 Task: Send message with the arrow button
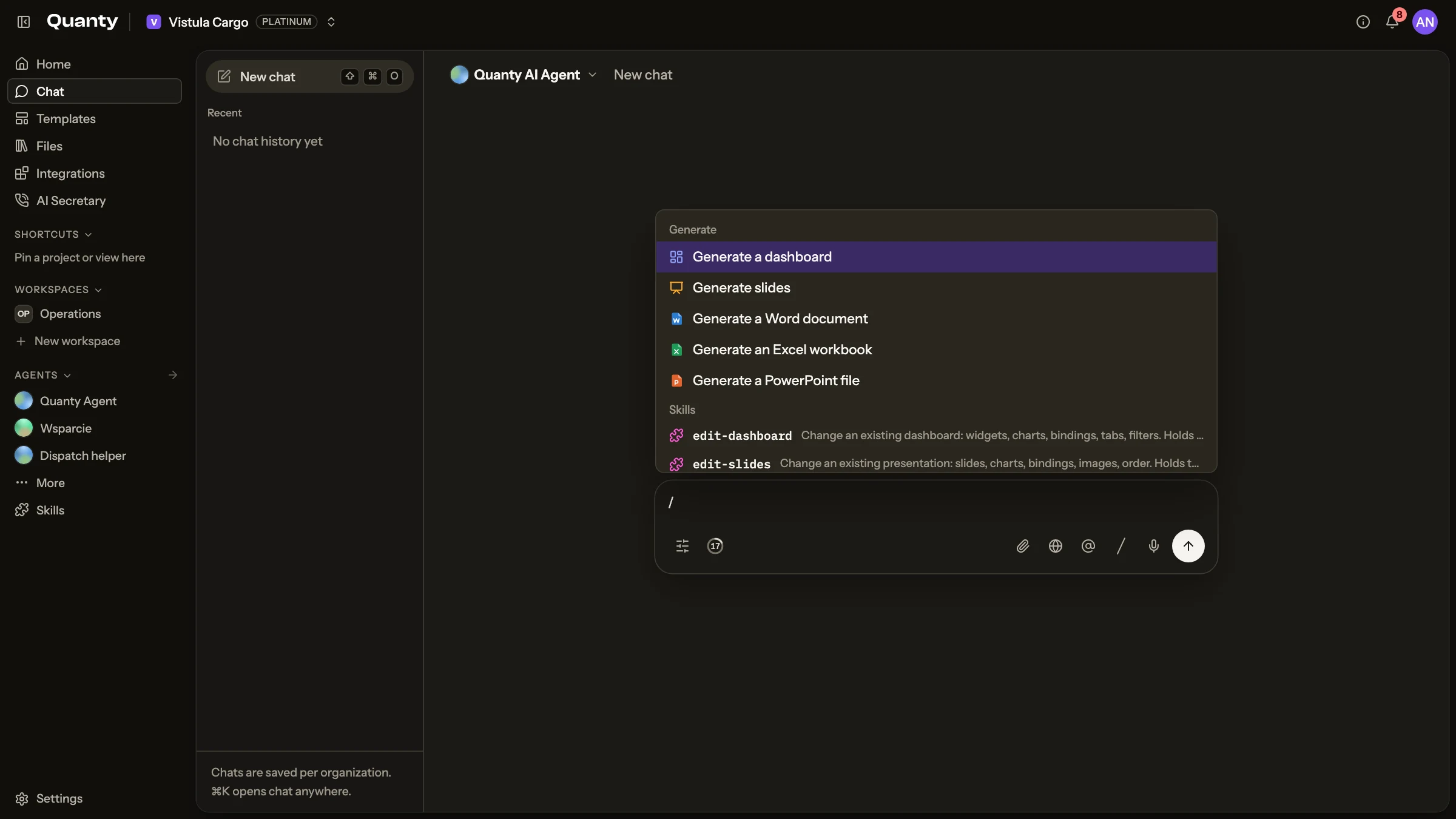1188,546
